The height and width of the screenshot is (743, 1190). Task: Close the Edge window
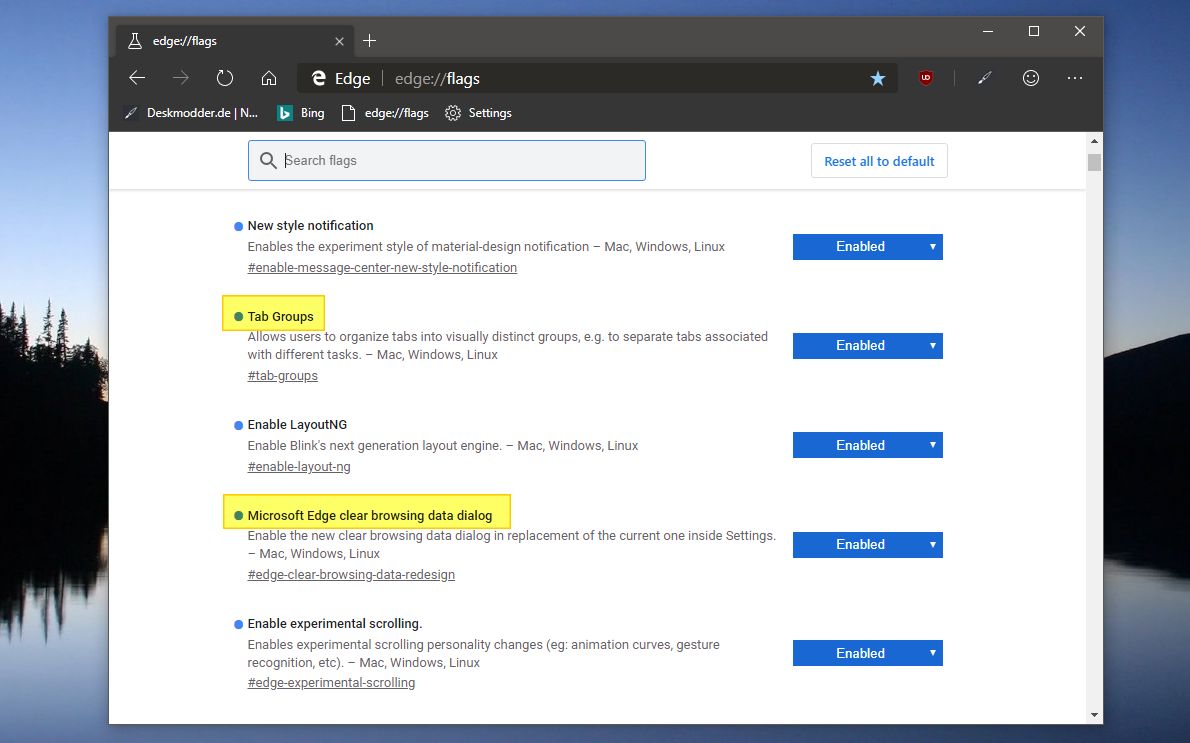point(1080,31)
